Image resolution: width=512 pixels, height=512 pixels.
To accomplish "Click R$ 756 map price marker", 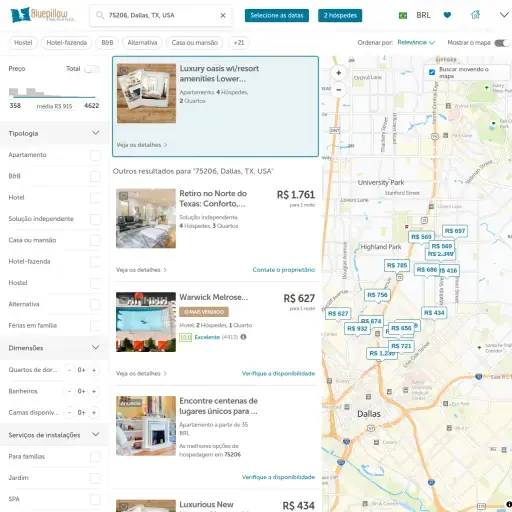I will pos(377,295).
